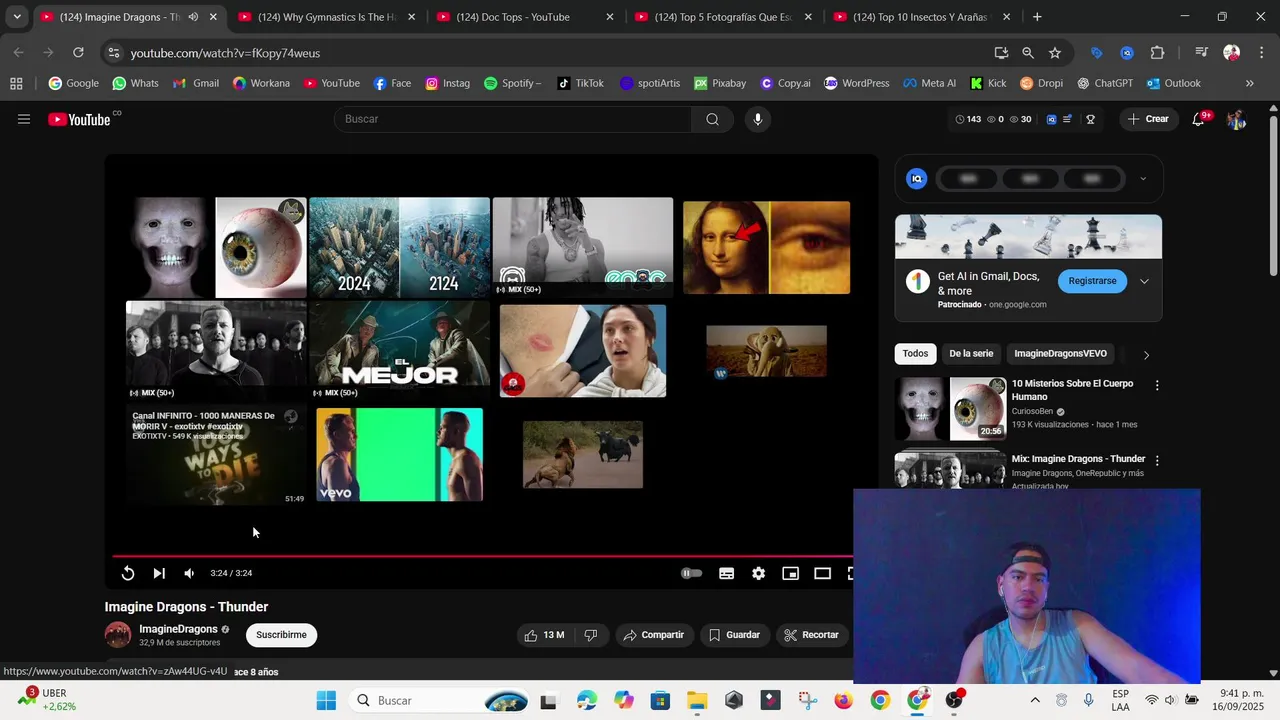
Task: Open File Explorer from the taskbar
Action: pyautogui.click(x=697, y=700)
